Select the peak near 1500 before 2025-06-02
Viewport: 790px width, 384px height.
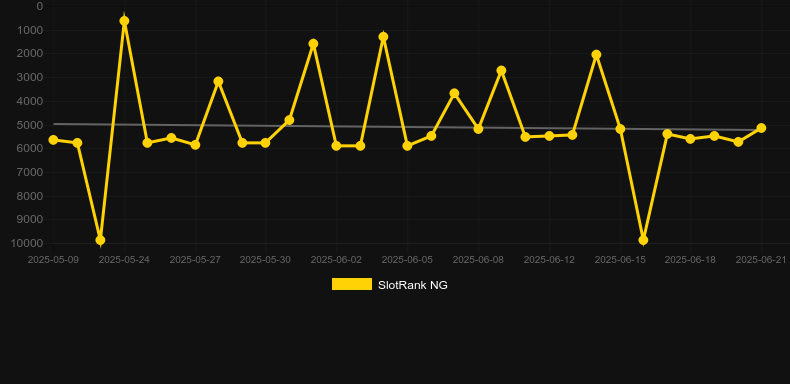(x=313, y=44)
